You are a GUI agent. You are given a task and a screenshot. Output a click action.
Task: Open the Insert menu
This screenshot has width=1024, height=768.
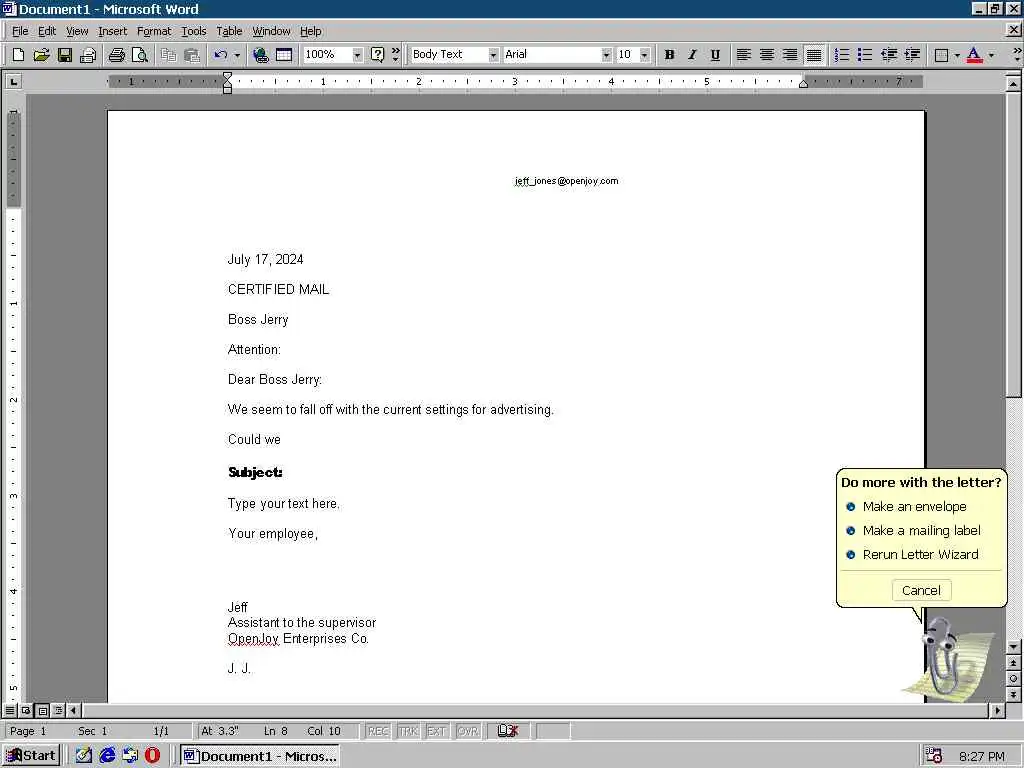[x=112, y=31]
